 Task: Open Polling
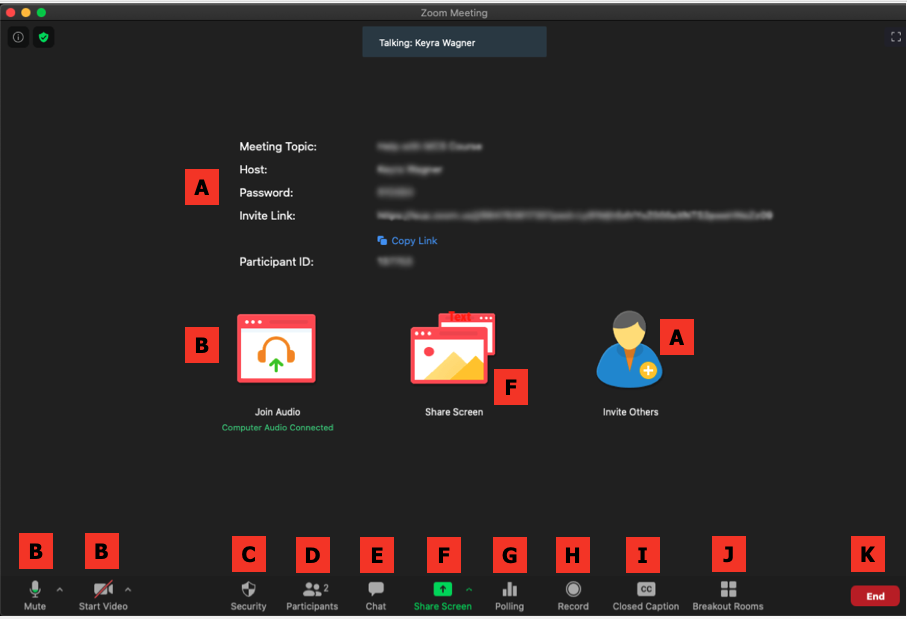pyautogui.click(x=510, y=596)
